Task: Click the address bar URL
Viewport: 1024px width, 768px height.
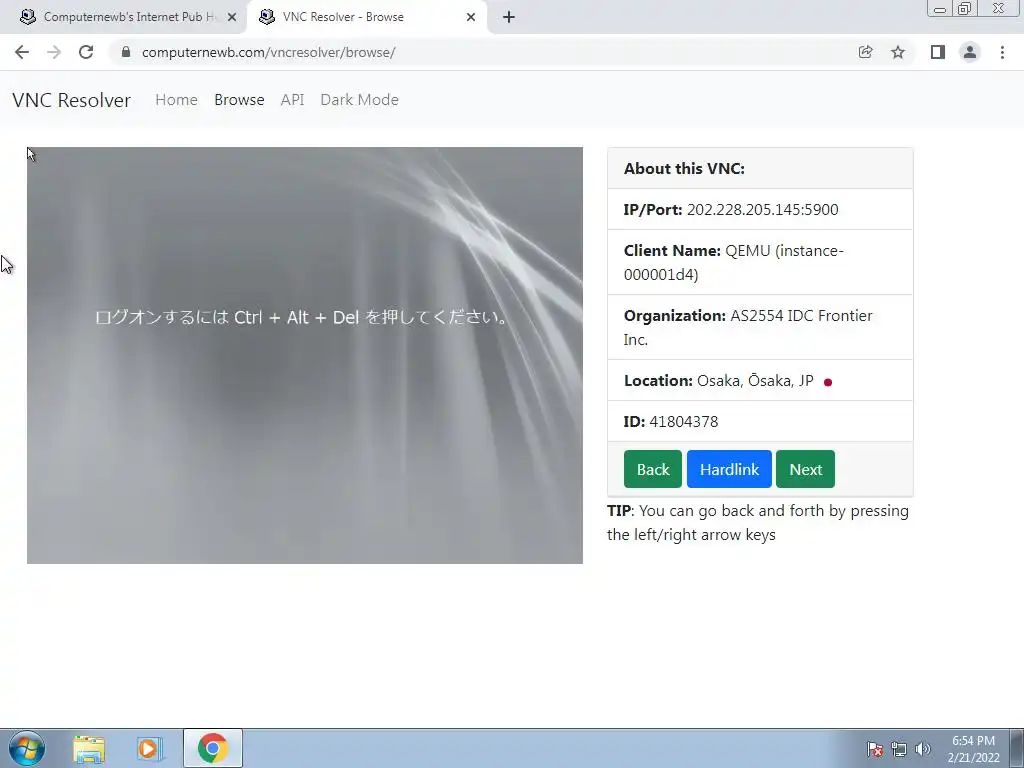Action: tap(268, 52)
